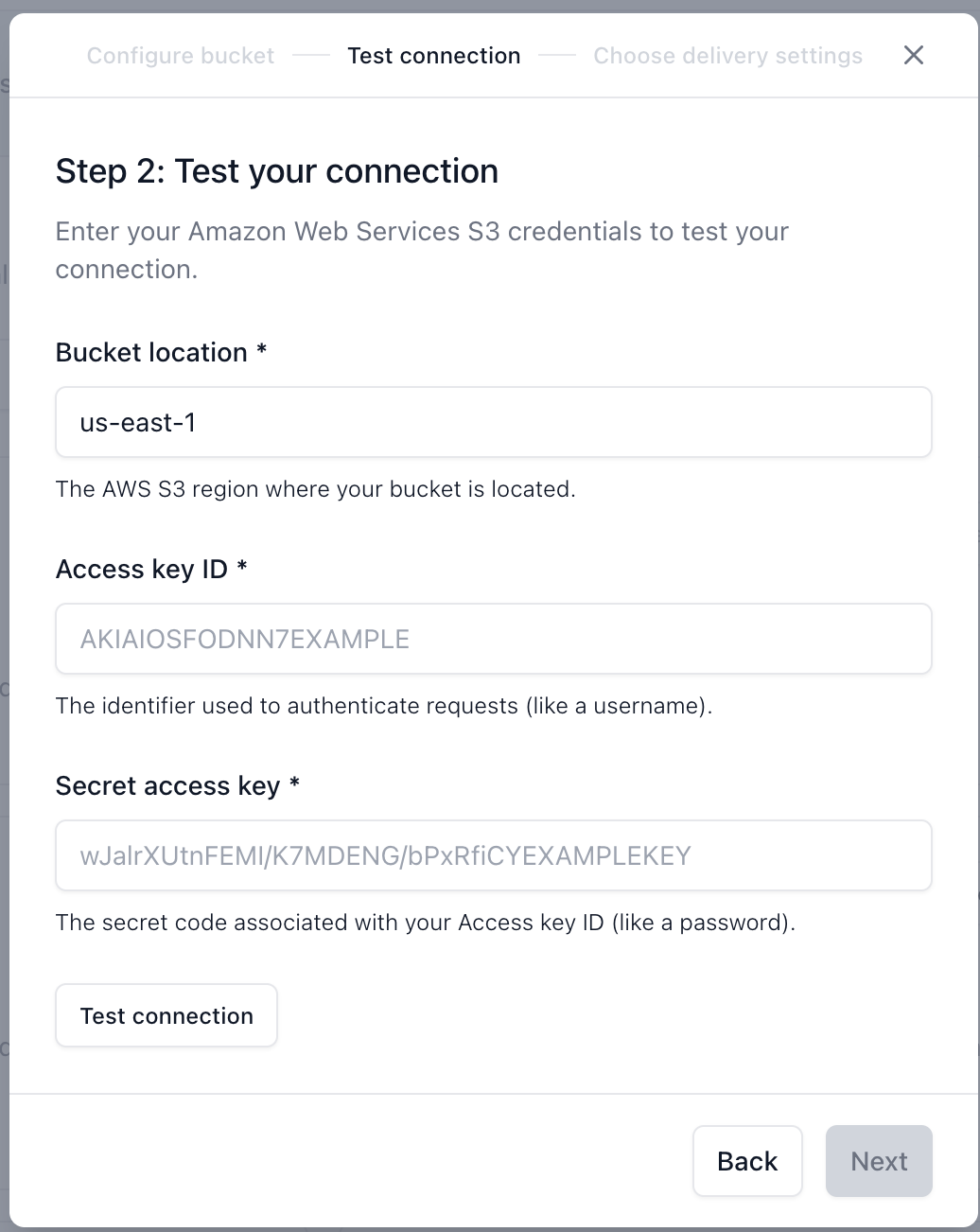Click the asterisk beside Bucket location

tap(262, 350)
